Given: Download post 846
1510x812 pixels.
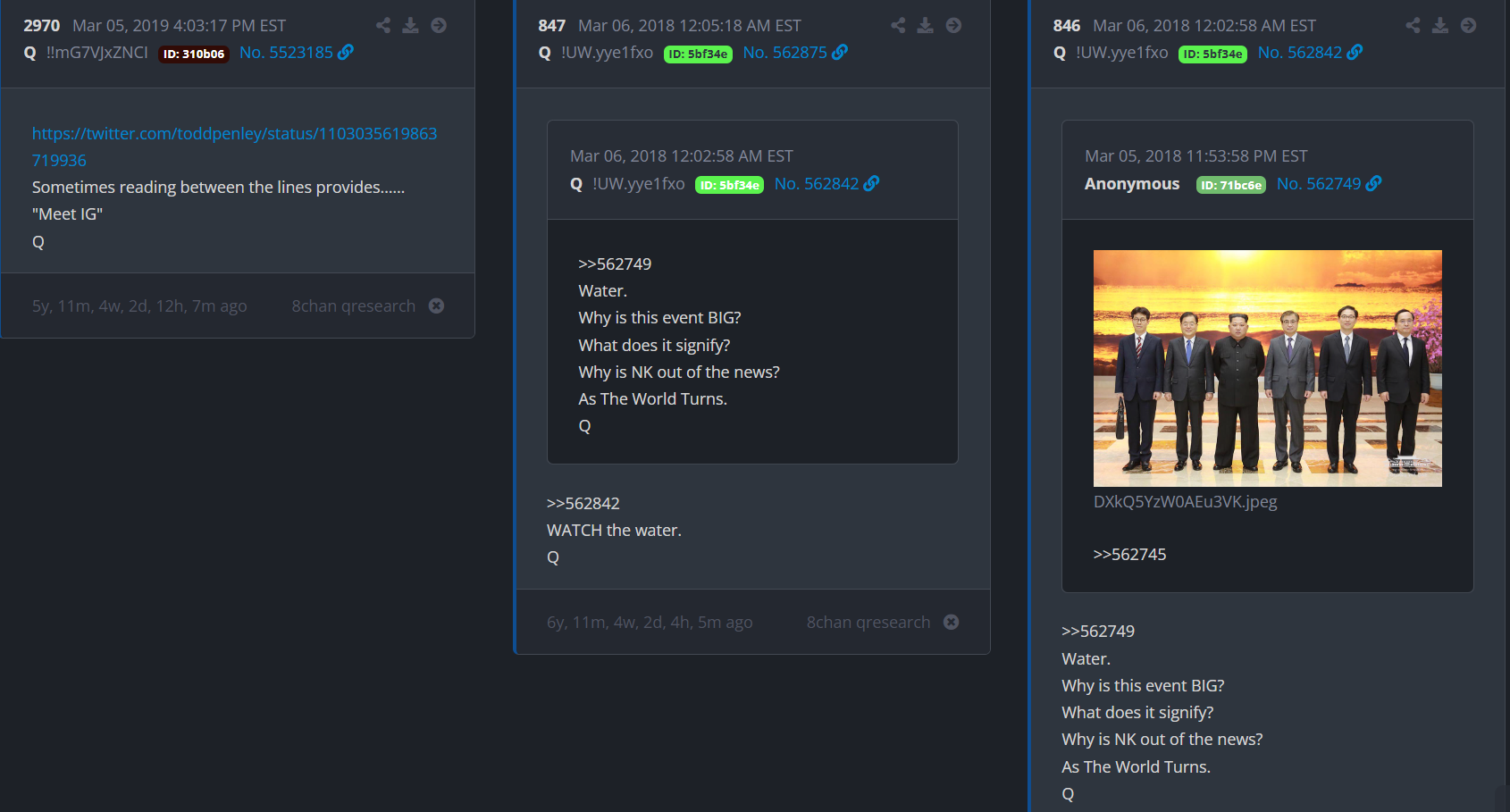Looking at the screenshot, I should 1440,25.
